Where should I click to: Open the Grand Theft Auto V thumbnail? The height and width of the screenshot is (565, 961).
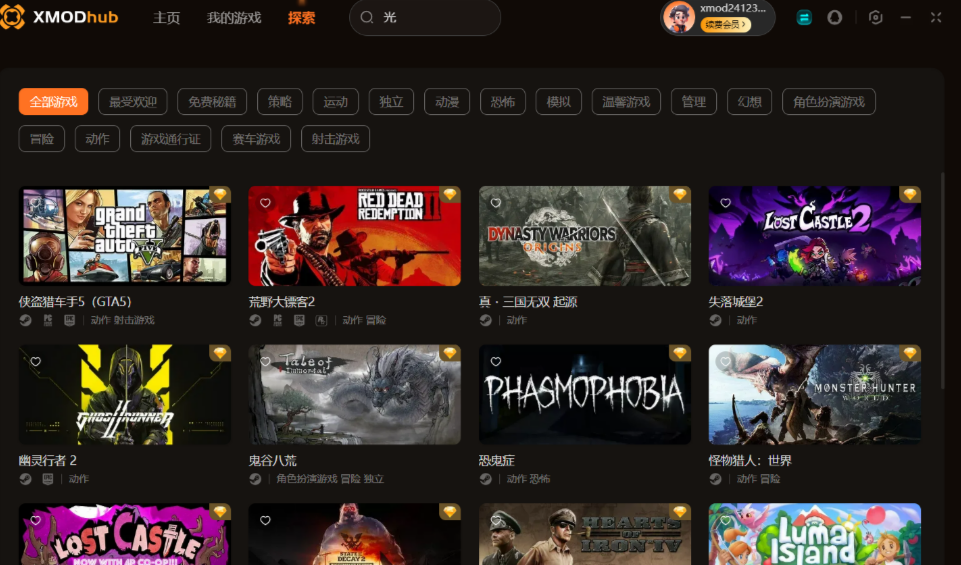(124, 236)
